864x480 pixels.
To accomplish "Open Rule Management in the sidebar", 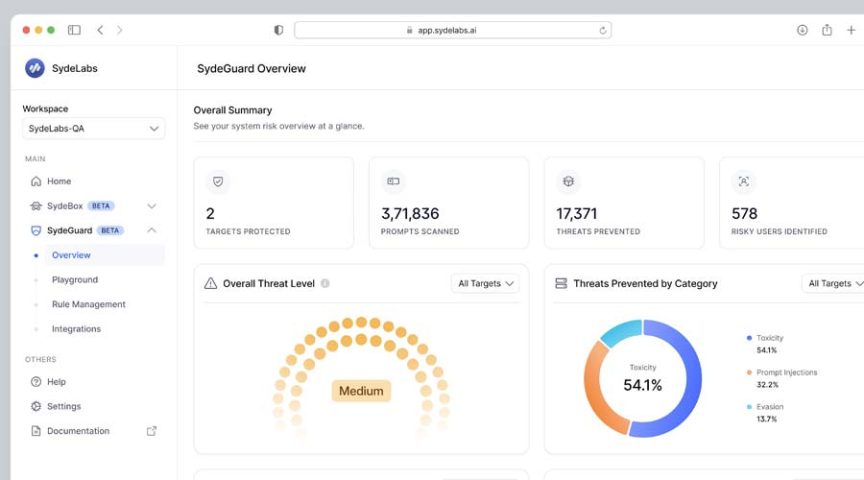I will [x=89, y=304].
